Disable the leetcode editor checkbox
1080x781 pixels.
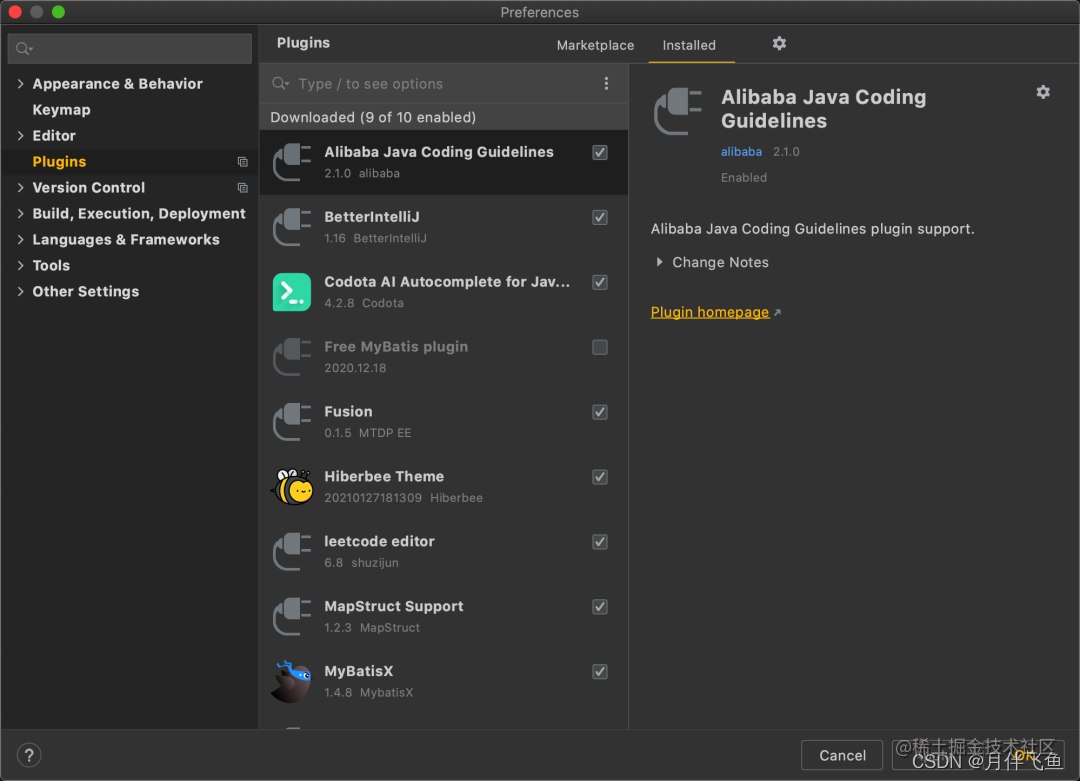tap(600, 542)
